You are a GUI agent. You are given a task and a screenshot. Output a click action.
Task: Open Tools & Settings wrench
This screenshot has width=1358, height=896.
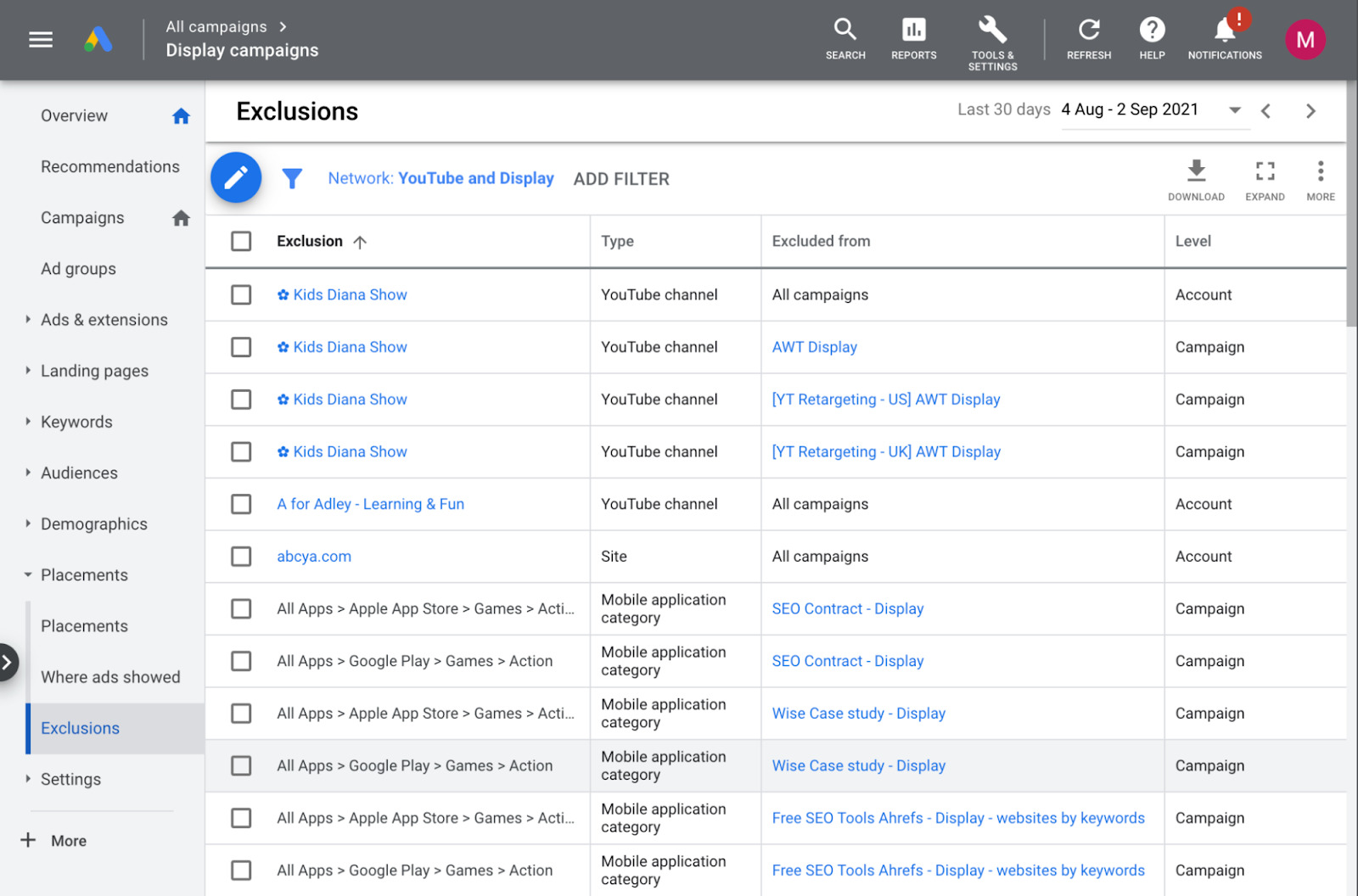pyautogui.click(x=992, y=31)
